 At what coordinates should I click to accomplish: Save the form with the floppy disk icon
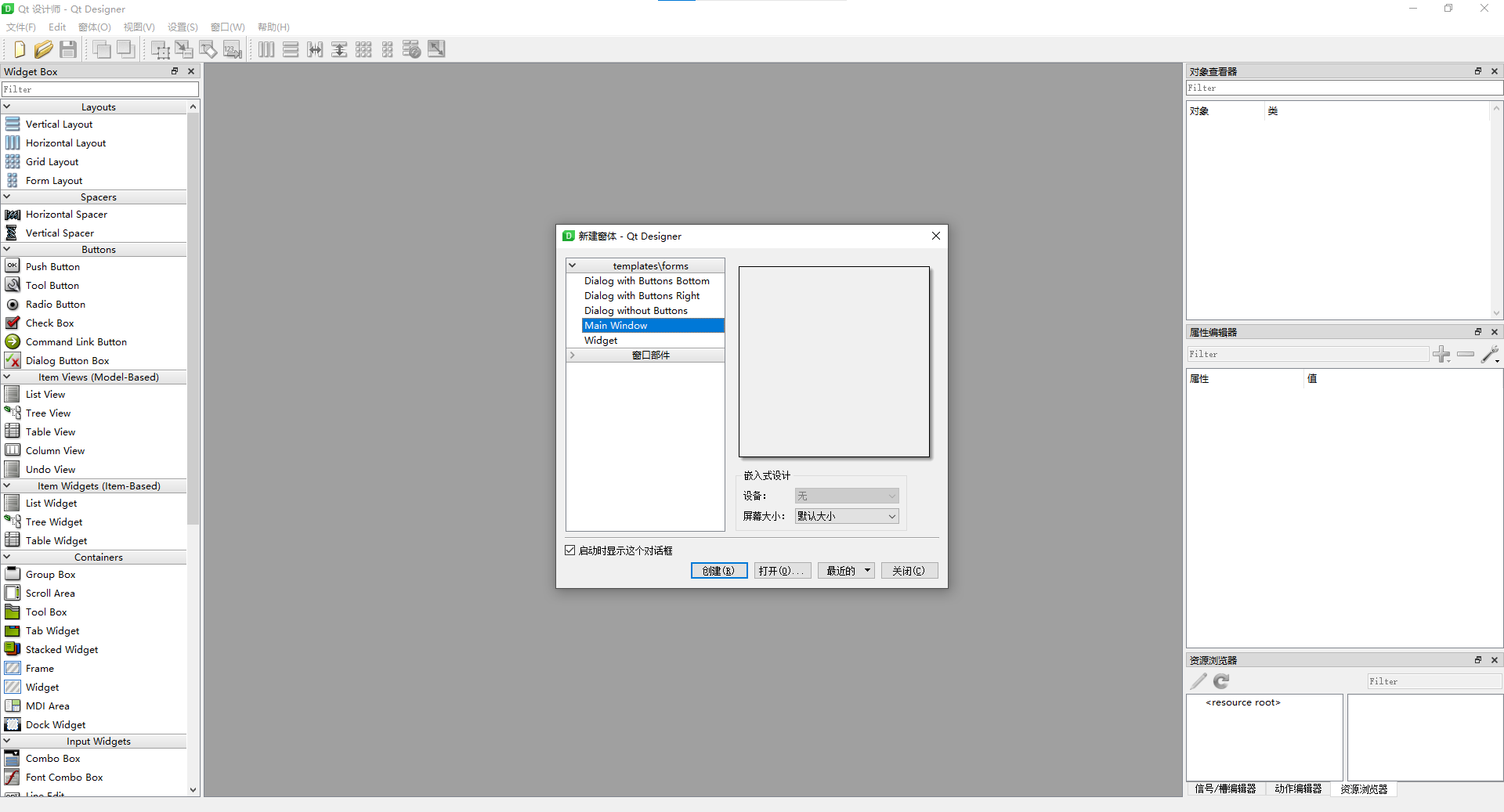(68, 49)
